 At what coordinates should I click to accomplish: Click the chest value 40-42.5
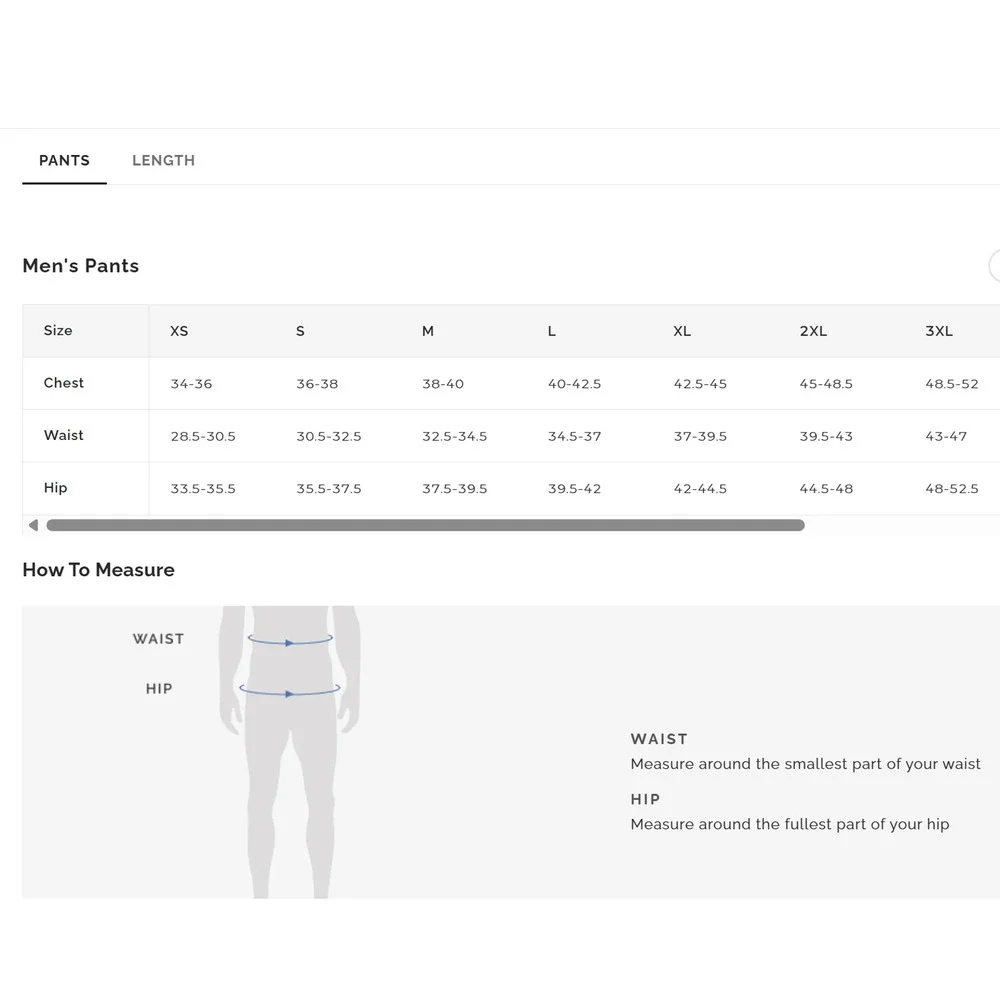coord(575,384)
